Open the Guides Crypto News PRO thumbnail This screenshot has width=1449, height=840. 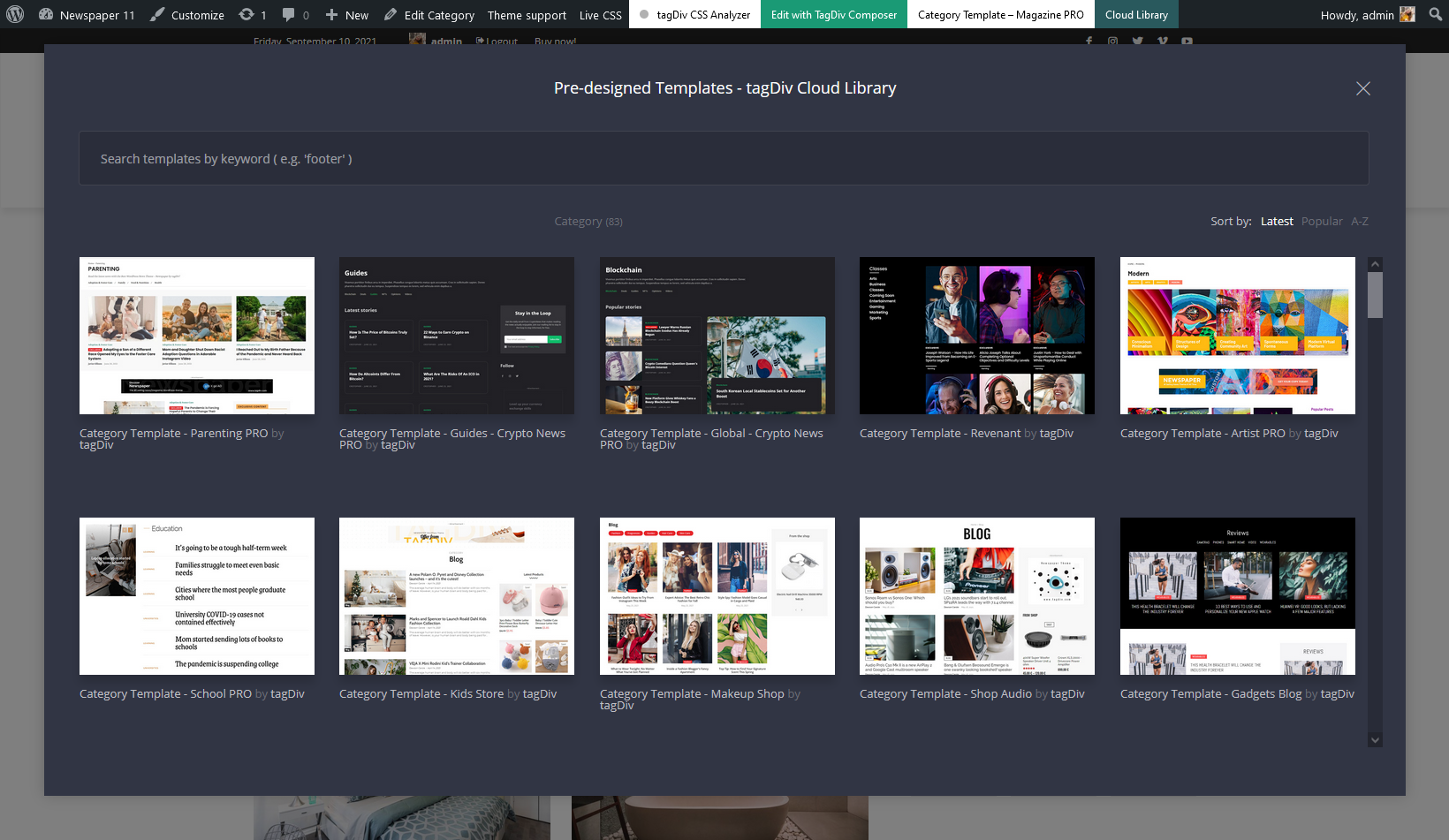pyautogui.click(x=457, y=336)
